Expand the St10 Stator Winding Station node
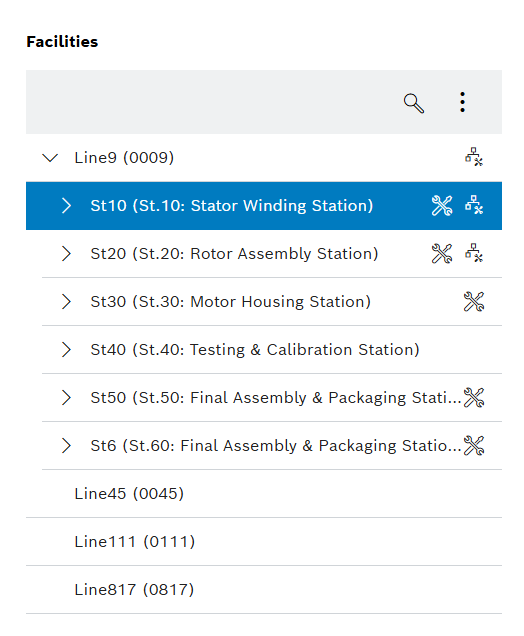This screenshot has width=524, height=636. point(66,206)
